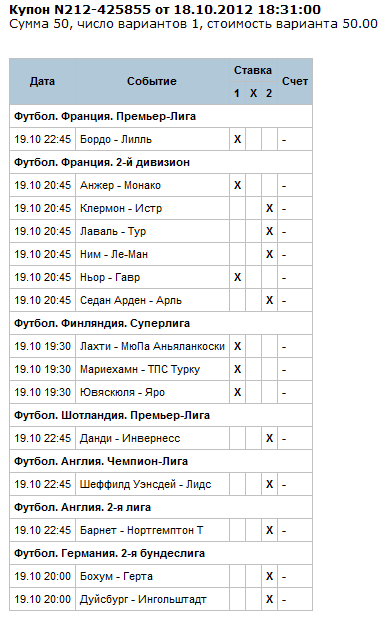Select the X for Мариехамн - ТПС Турку
This screenshot has width=387, height=617.
[x=237, y=369]
